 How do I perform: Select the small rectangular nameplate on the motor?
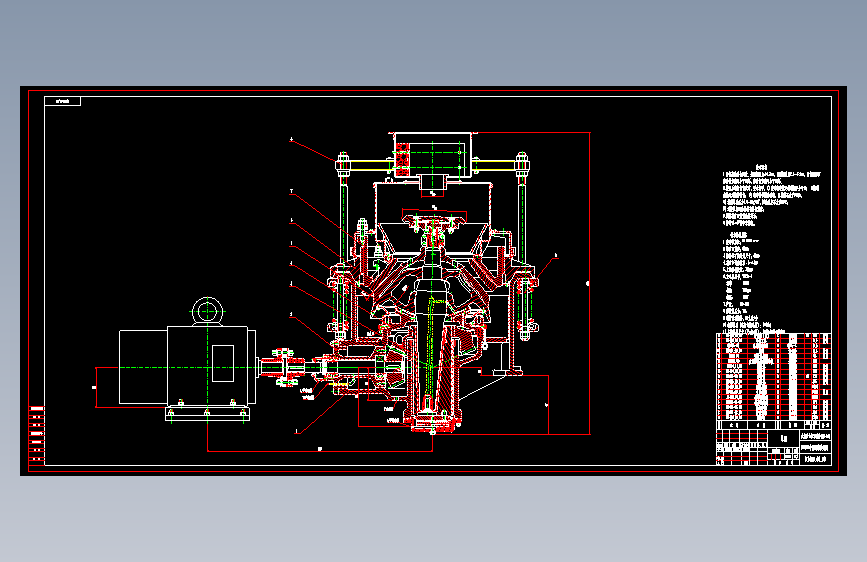(223, 363)
